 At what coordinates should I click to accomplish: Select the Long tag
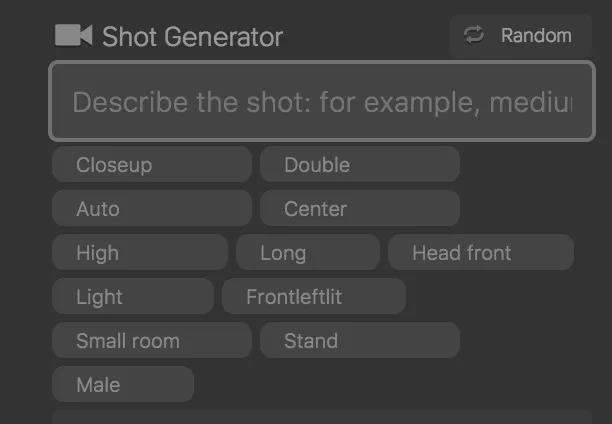tap(307, 253)
